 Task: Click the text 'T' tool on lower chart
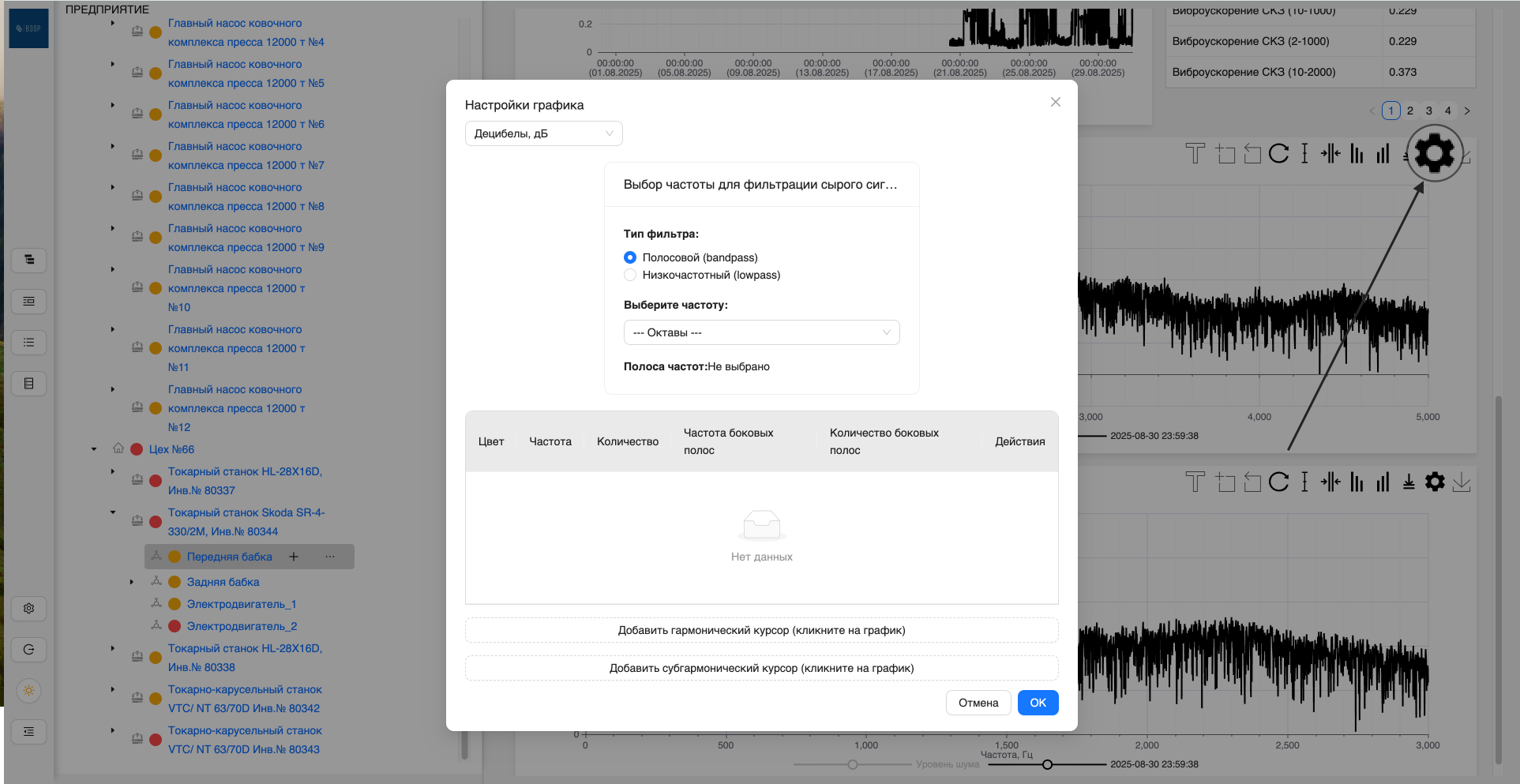(1195, 482)
